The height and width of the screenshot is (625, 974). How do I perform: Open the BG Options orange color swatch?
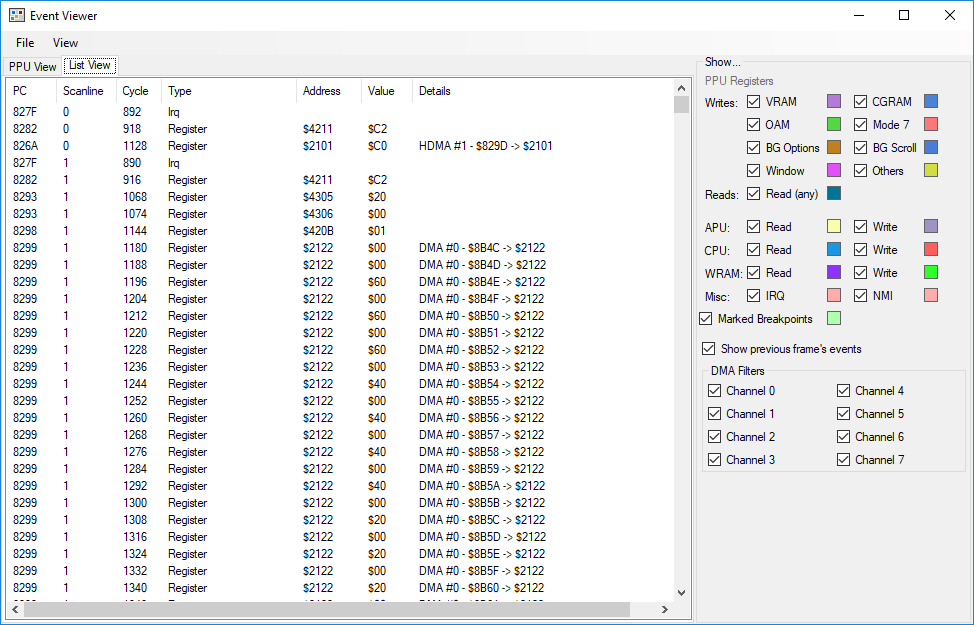pos(834,147)
